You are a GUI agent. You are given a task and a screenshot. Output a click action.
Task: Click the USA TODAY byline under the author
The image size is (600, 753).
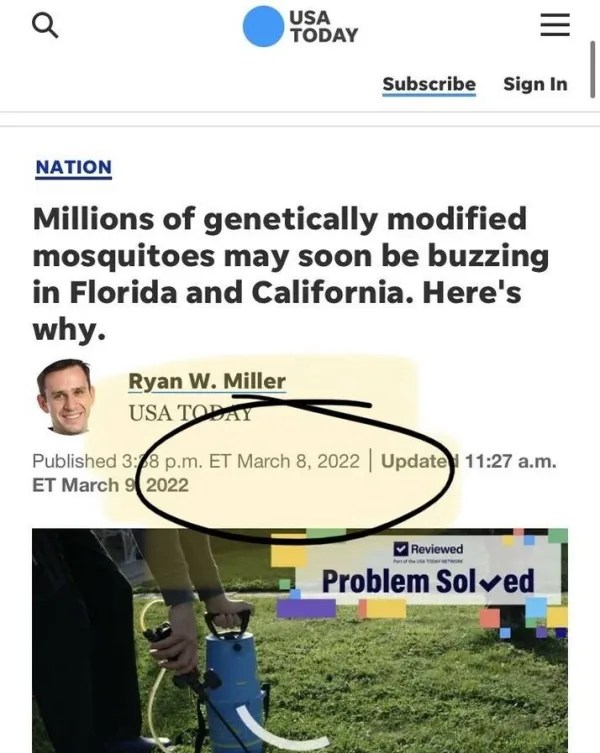[190, 411]
